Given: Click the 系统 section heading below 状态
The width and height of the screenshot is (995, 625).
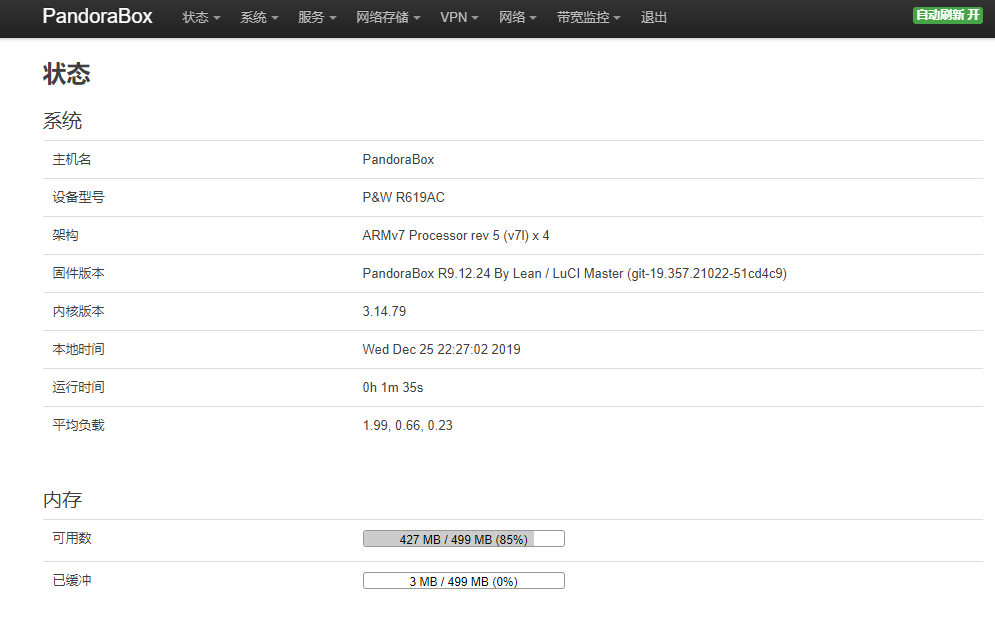Looking at the screenshot, I should tap(62, 121).
